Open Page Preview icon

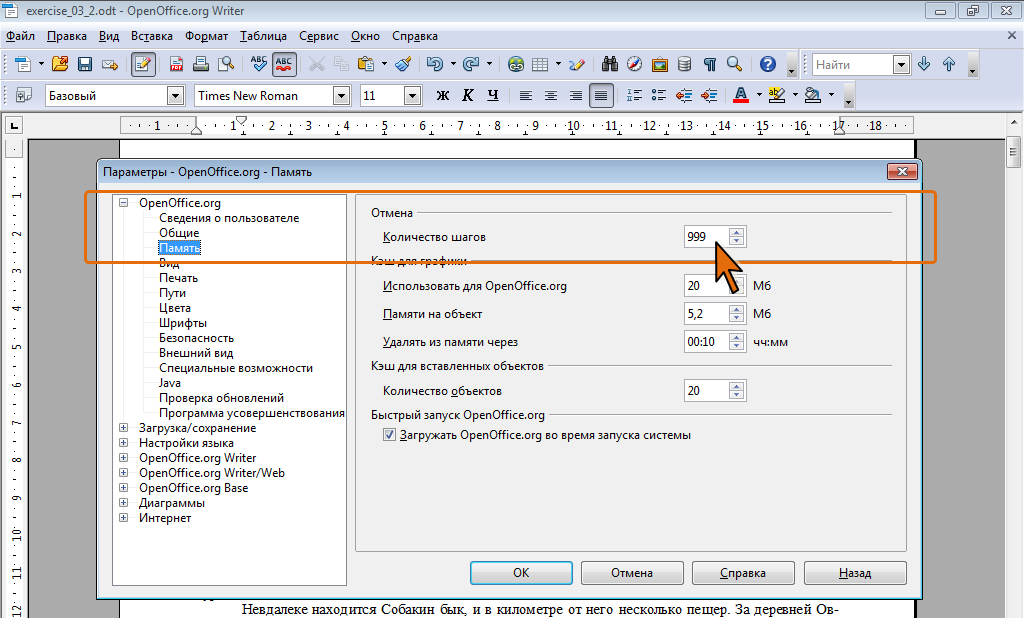pos(226,64)
